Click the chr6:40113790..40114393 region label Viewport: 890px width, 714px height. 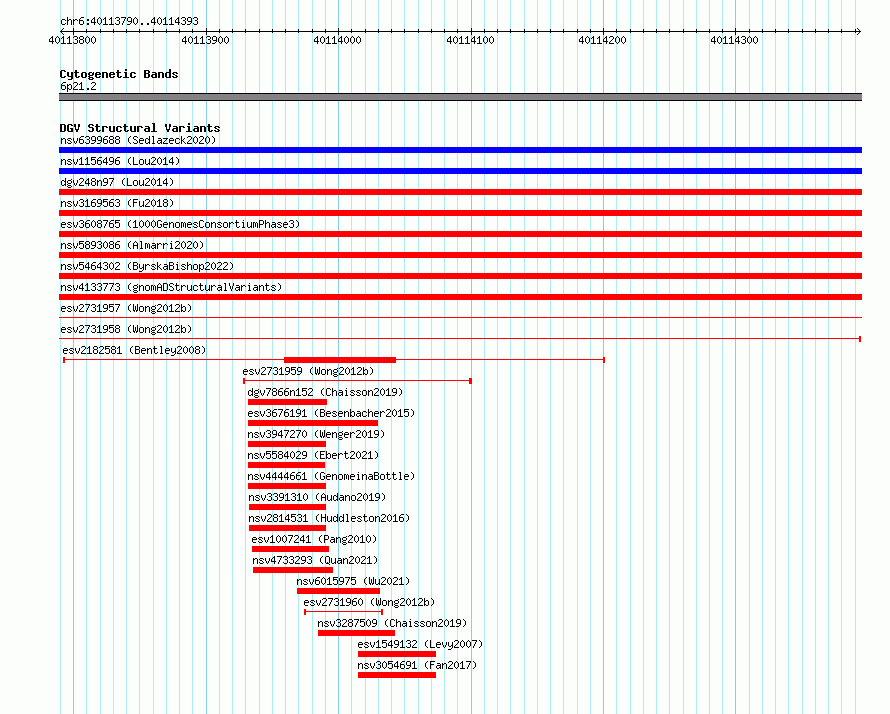pos(129,21)
